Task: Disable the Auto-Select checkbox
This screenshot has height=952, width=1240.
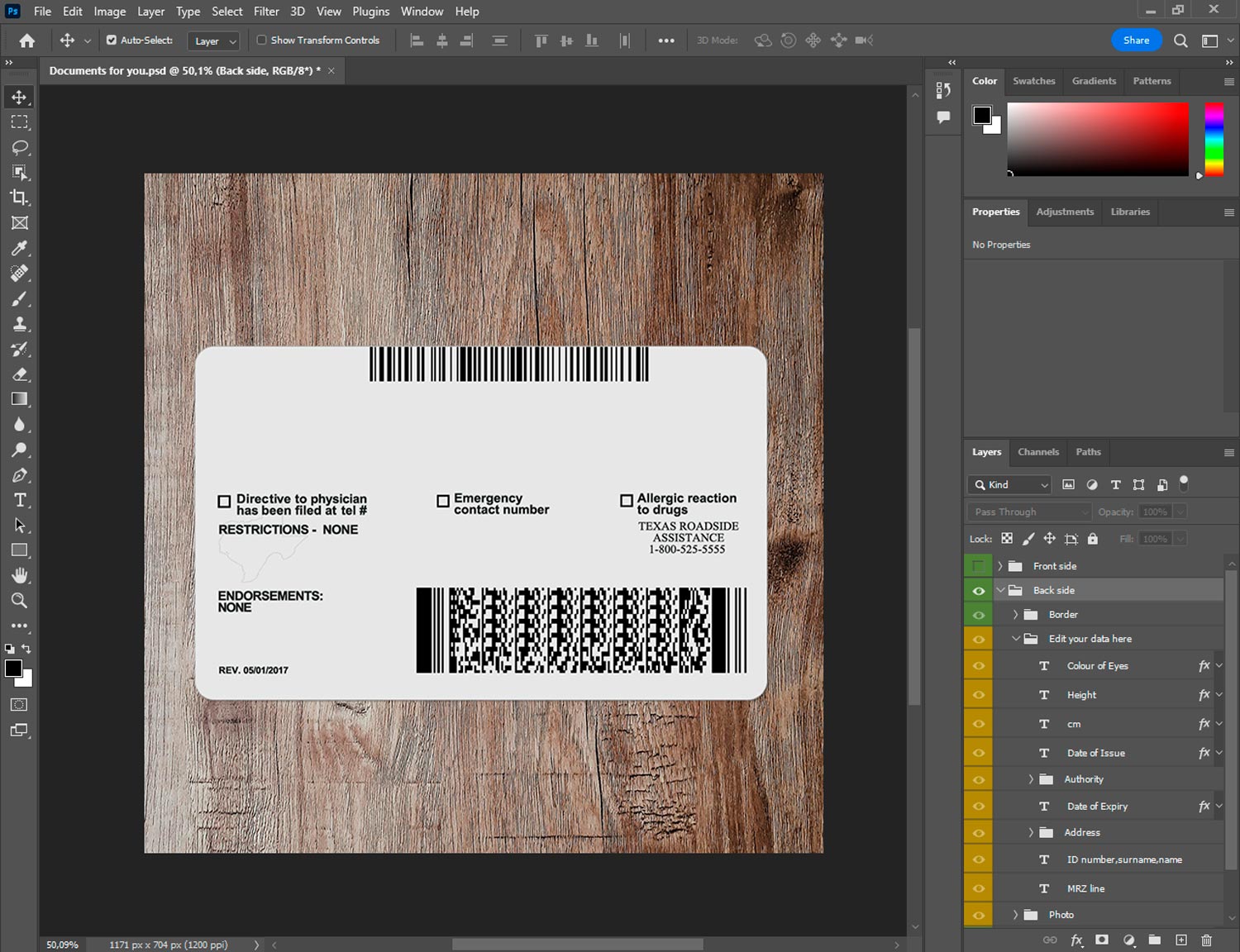Action: [x=112, y=40]
